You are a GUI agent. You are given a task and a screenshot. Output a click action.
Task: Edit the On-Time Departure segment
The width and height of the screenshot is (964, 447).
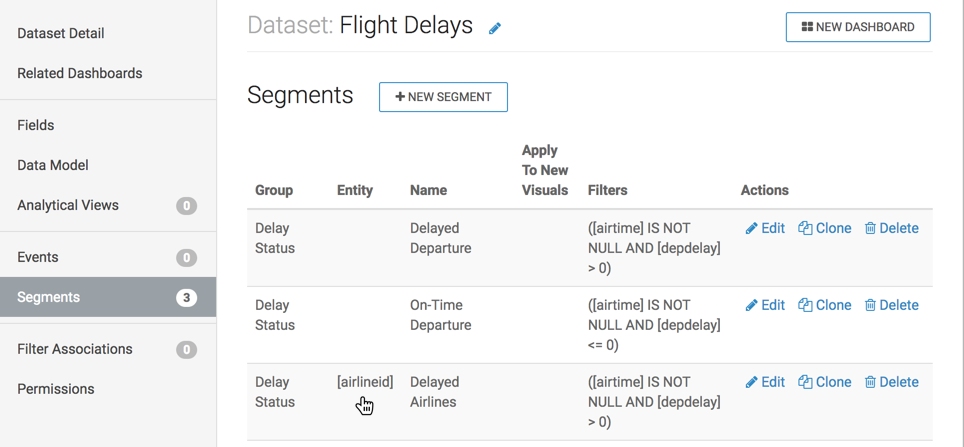click(765, 305)
